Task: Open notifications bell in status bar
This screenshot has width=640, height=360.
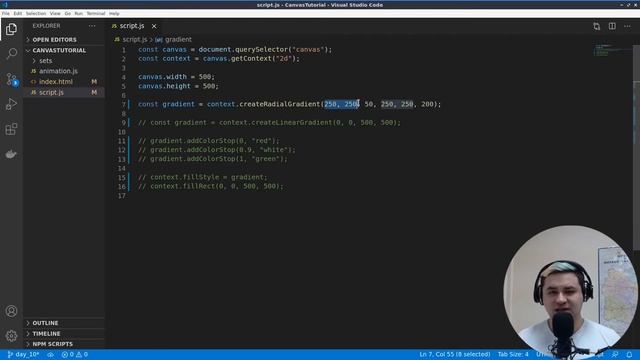Action: 629,354
